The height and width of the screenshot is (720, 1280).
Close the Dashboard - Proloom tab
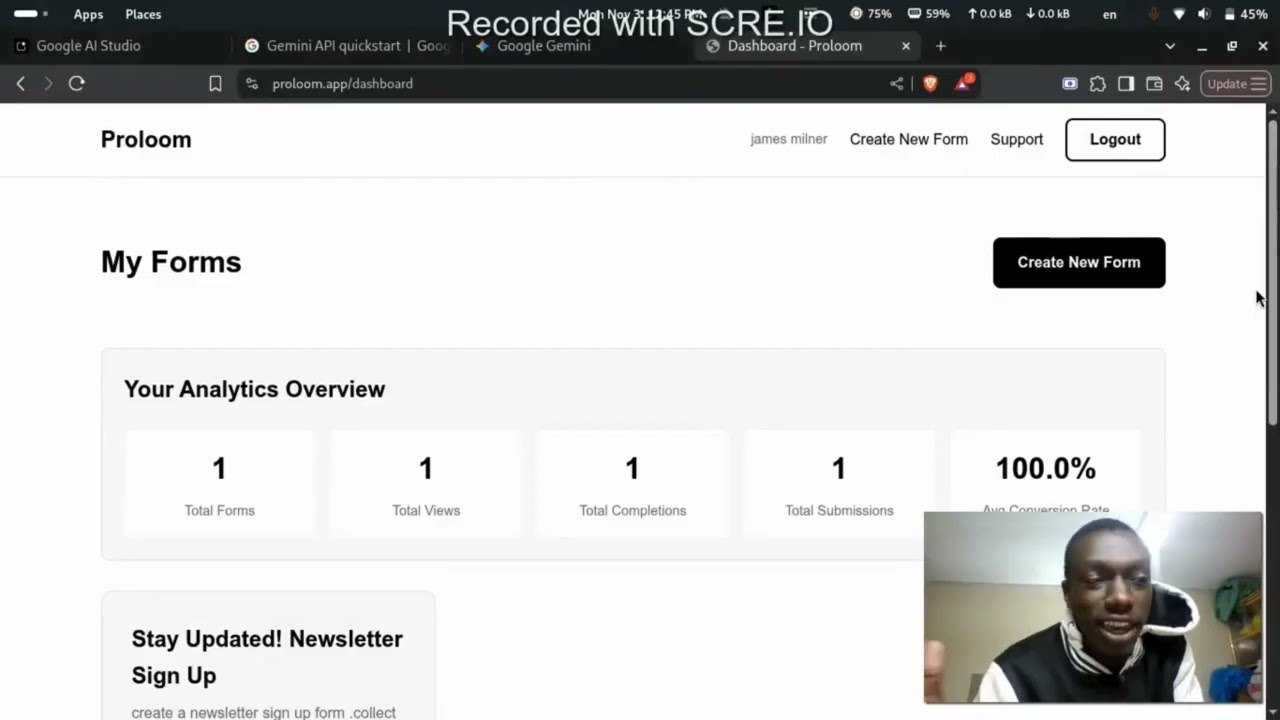coord(906,46)
